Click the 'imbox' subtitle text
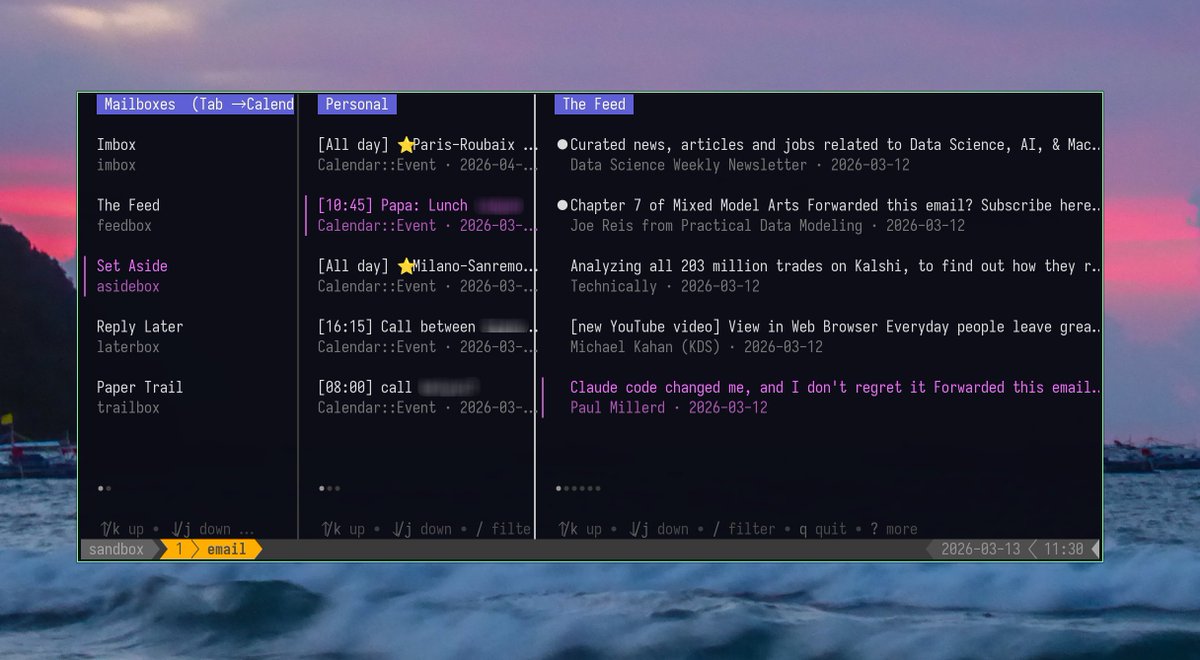 [x=116, y=165]
